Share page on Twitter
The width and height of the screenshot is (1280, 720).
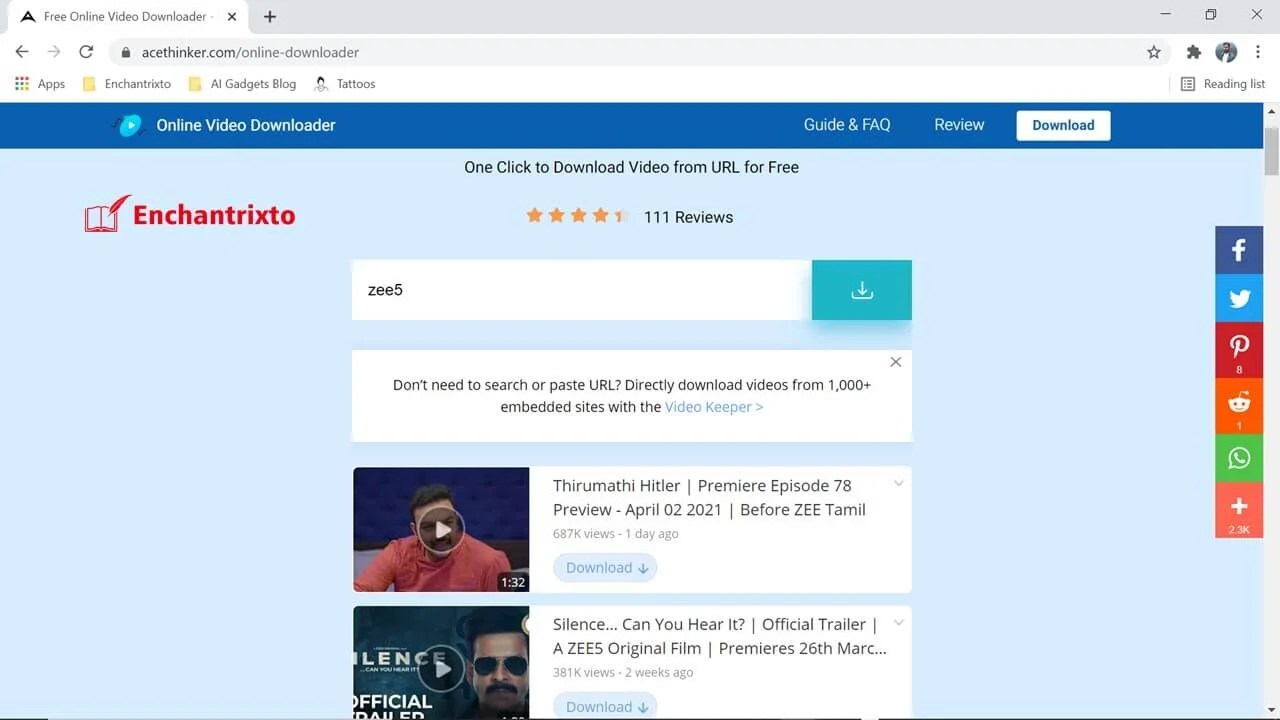tap(1239, 298)
